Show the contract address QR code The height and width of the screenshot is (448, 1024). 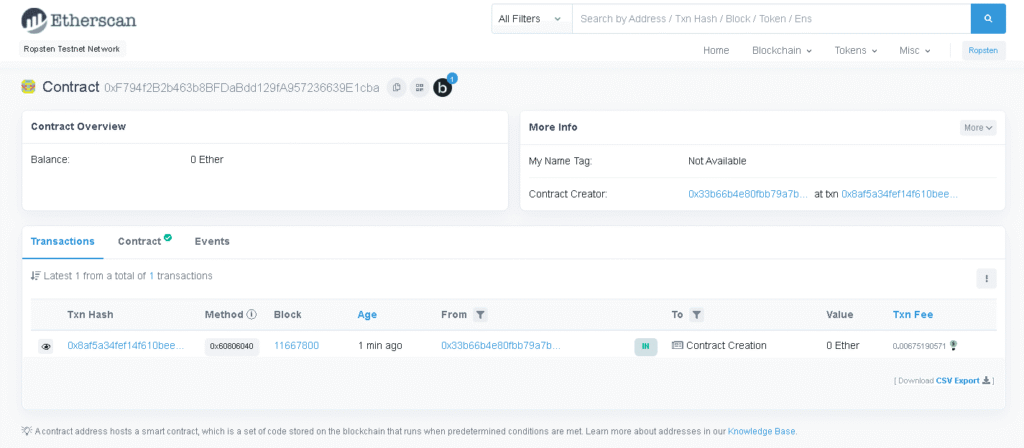tap(419, 88)
